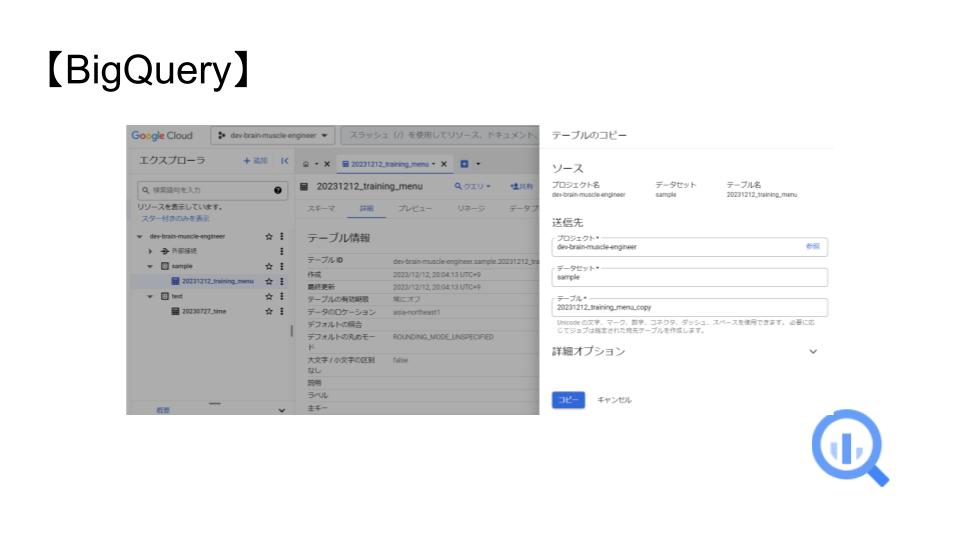Star the test dataset
The height and width of the screenshot is (540, 960).
[x=268, y=296]
